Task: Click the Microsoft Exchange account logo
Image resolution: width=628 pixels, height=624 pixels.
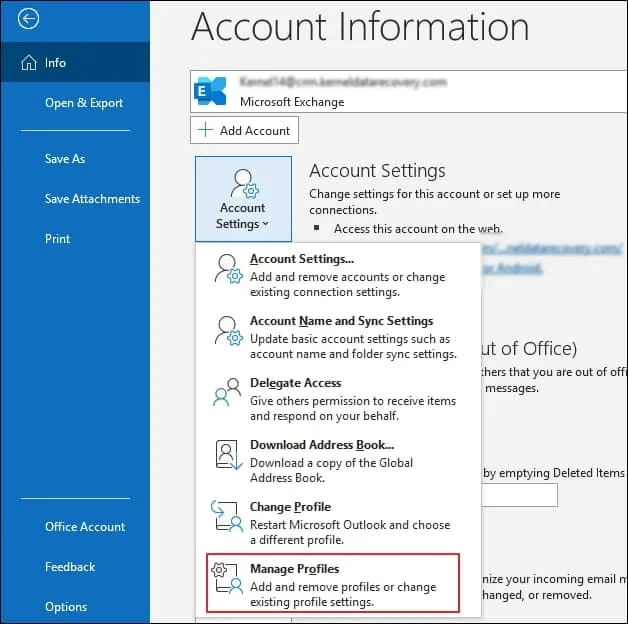Action: [210, 91]
